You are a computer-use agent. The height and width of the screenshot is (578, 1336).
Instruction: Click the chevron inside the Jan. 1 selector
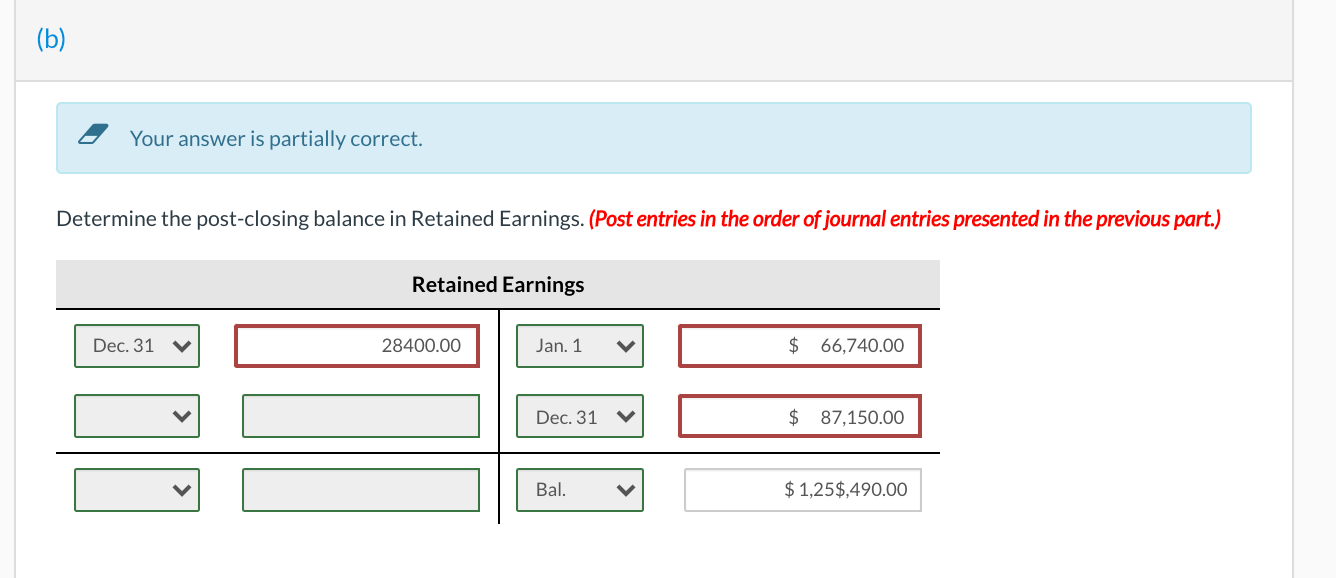[x=624, y=345]
